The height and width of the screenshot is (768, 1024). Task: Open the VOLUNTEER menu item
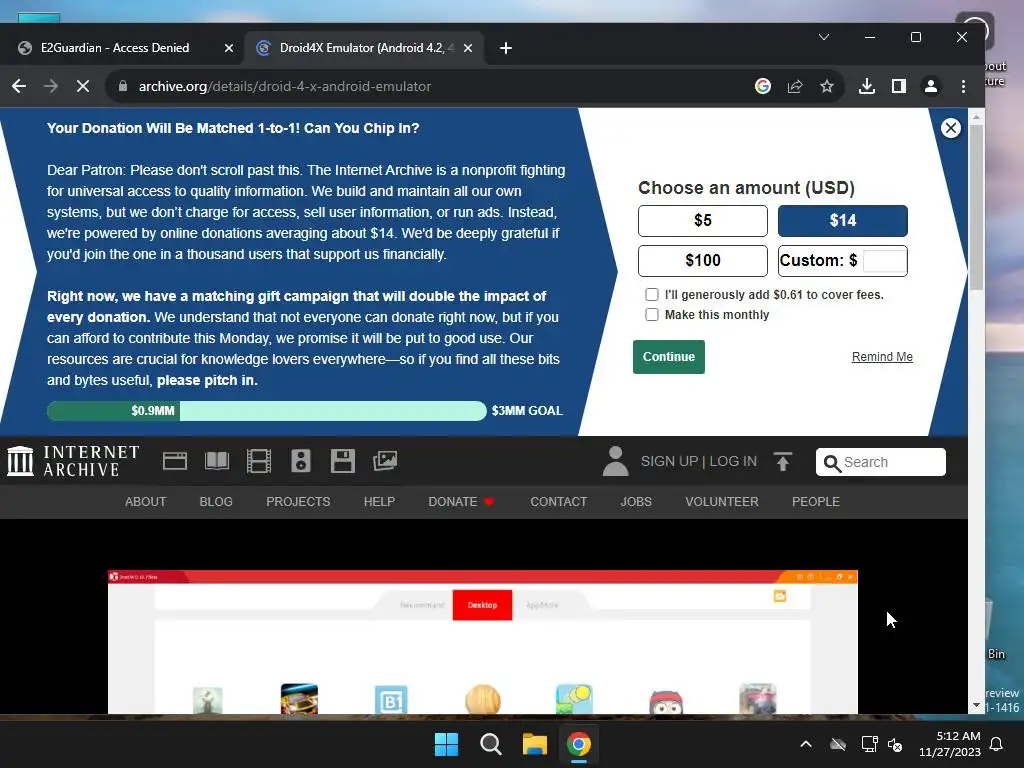(722, 502)
